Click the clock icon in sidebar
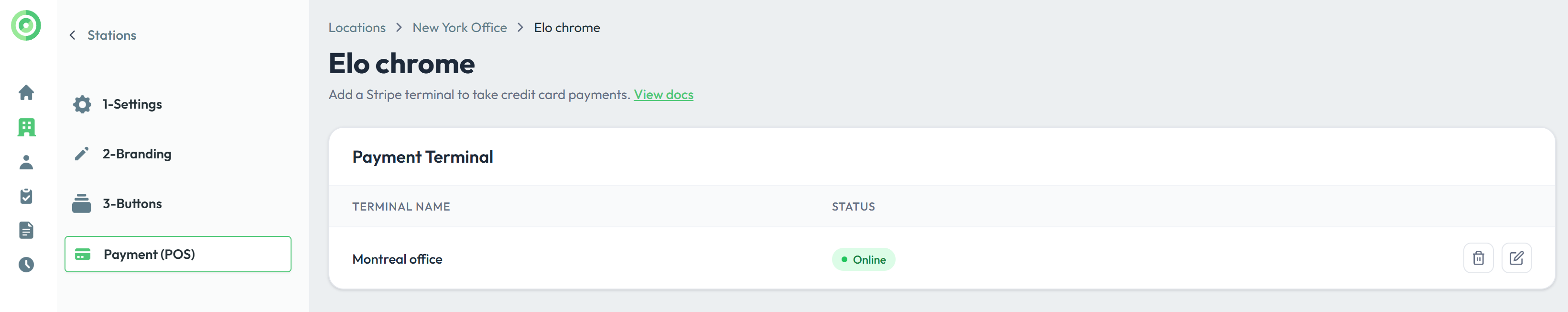 26,265
